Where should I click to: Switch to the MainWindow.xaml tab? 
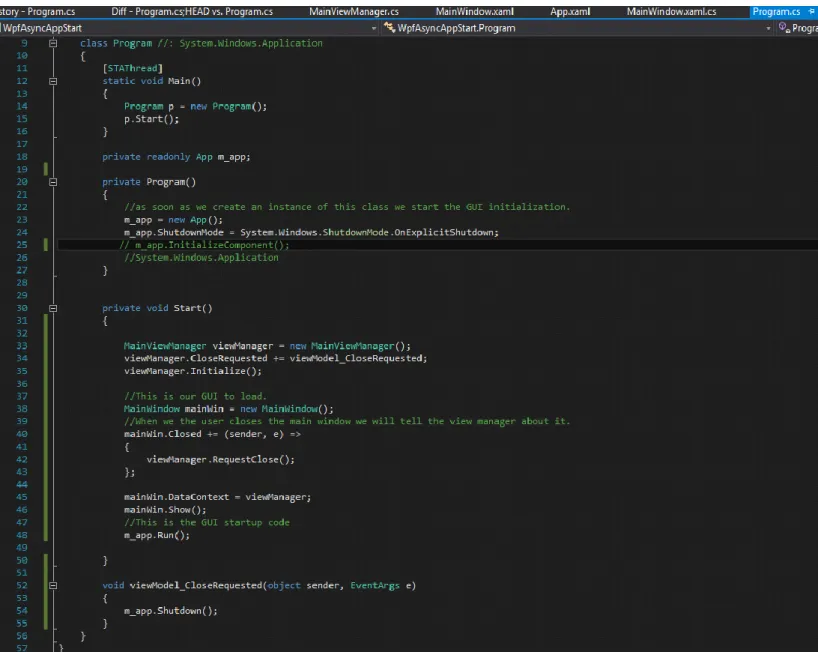point(474,11)
